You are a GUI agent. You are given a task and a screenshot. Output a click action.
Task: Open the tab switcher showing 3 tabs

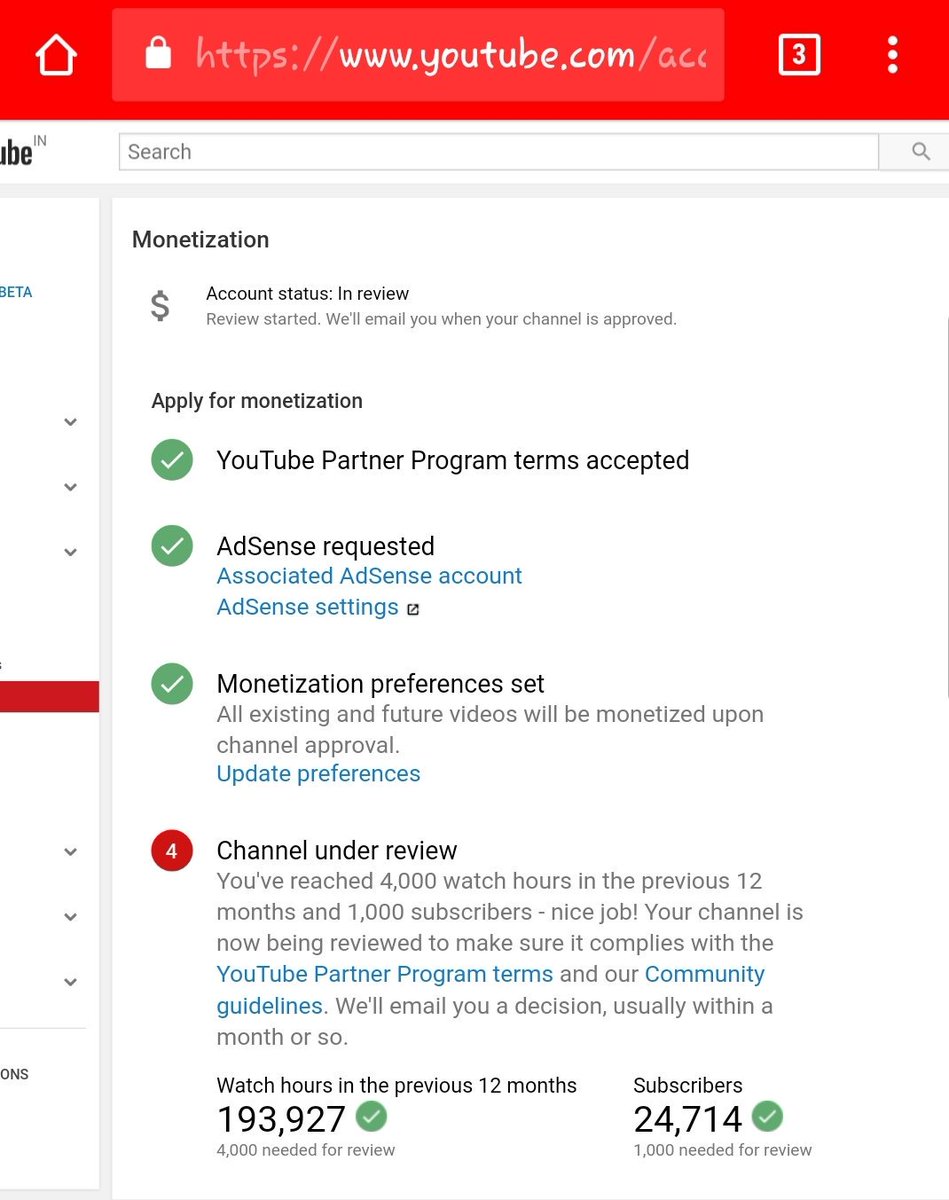point(799,55)
